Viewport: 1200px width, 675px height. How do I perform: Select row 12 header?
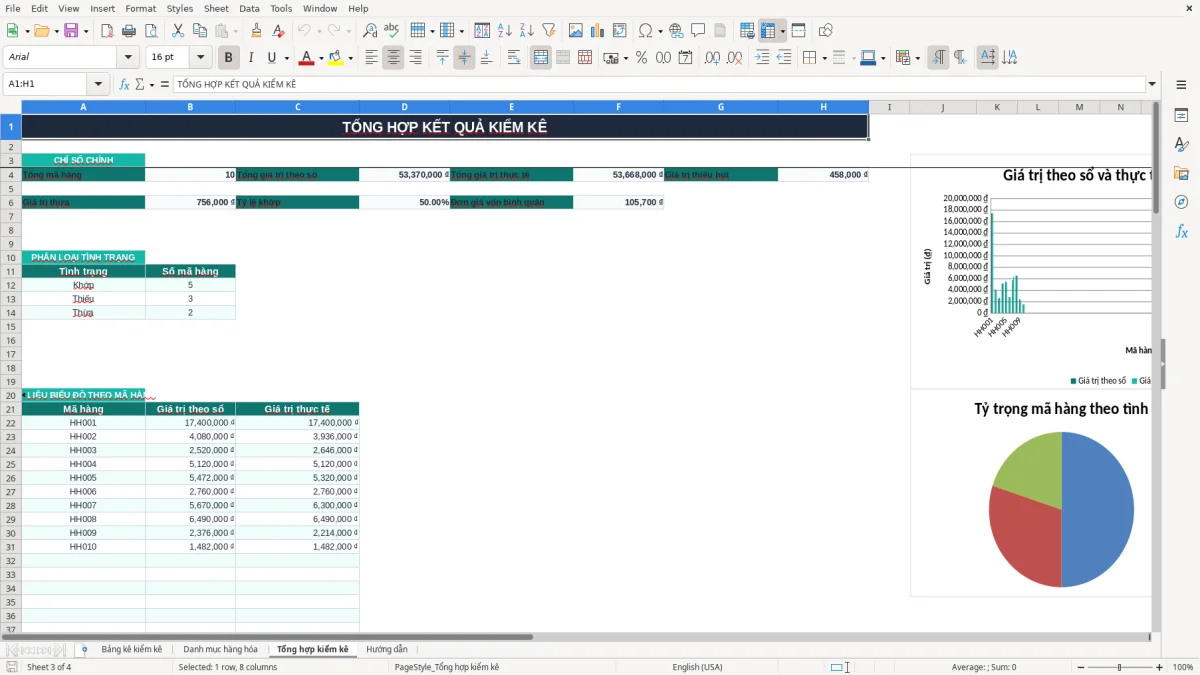coord(11,285)
